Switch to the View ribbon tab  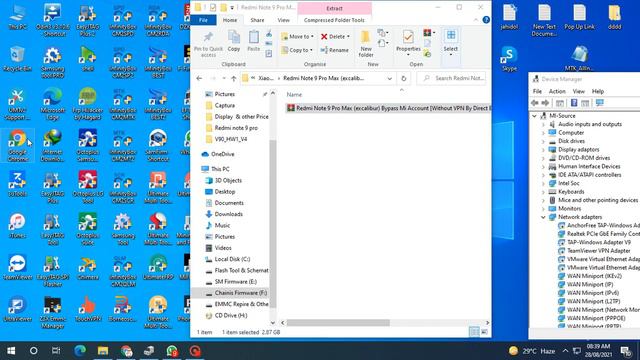point(283,20)
